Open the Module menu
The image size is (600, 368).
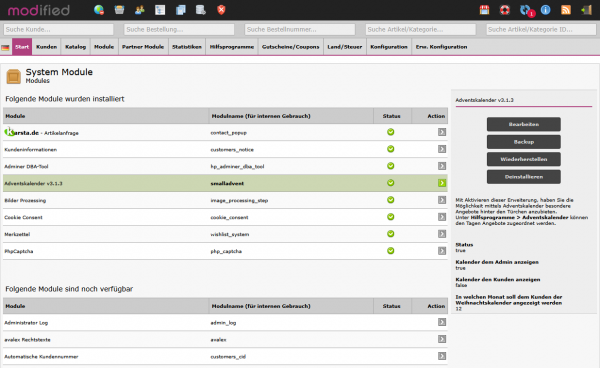pyautogui.click(x=104, y=47)
